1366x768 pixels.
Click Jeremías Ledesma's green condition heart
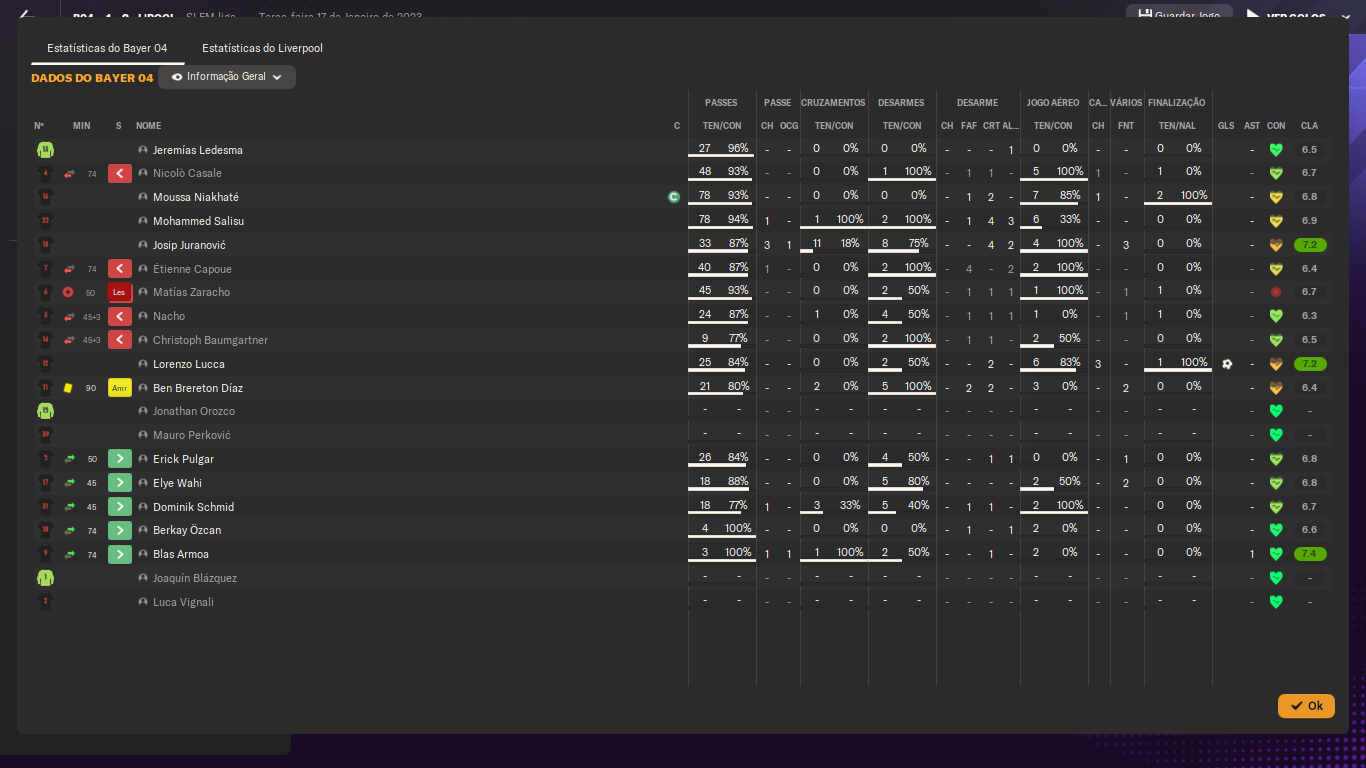click(1276, 150)
